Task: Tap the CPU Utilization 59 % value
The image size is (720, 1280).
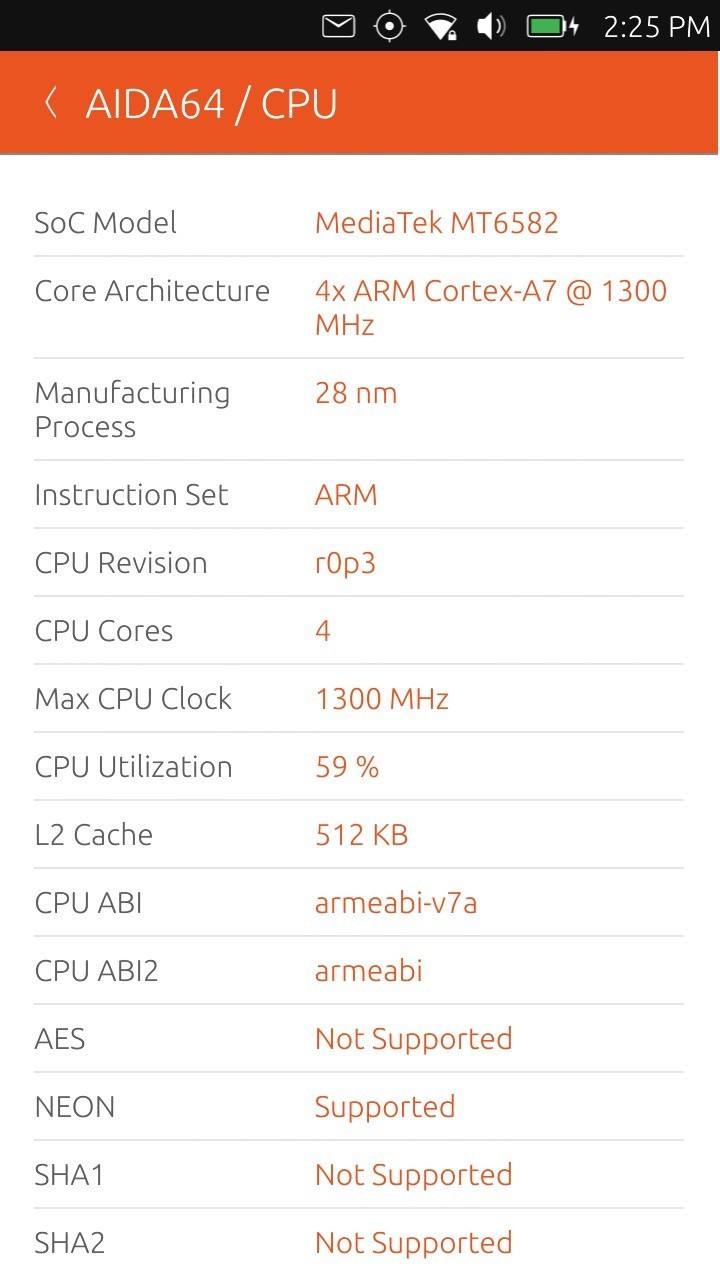Action: tap(347, 767)
